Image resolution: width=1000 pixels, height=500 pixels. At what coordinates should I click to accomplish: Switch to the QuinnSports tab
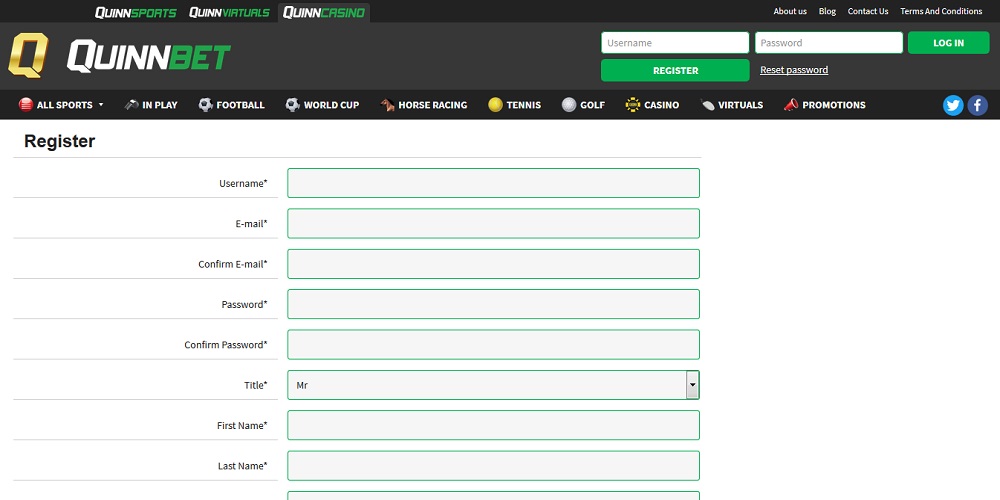point(135,12)
